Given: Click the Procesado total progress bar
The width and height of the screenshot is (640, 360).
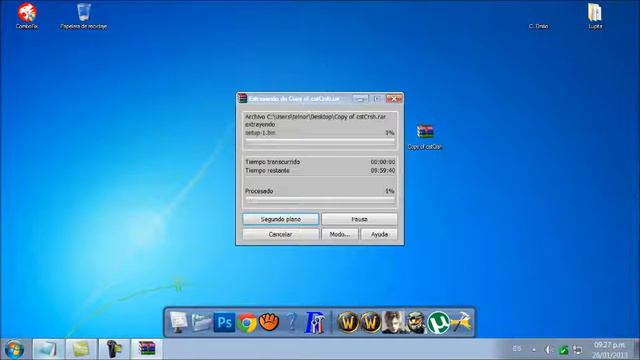Looking at the screenshot, I should 320,199.
